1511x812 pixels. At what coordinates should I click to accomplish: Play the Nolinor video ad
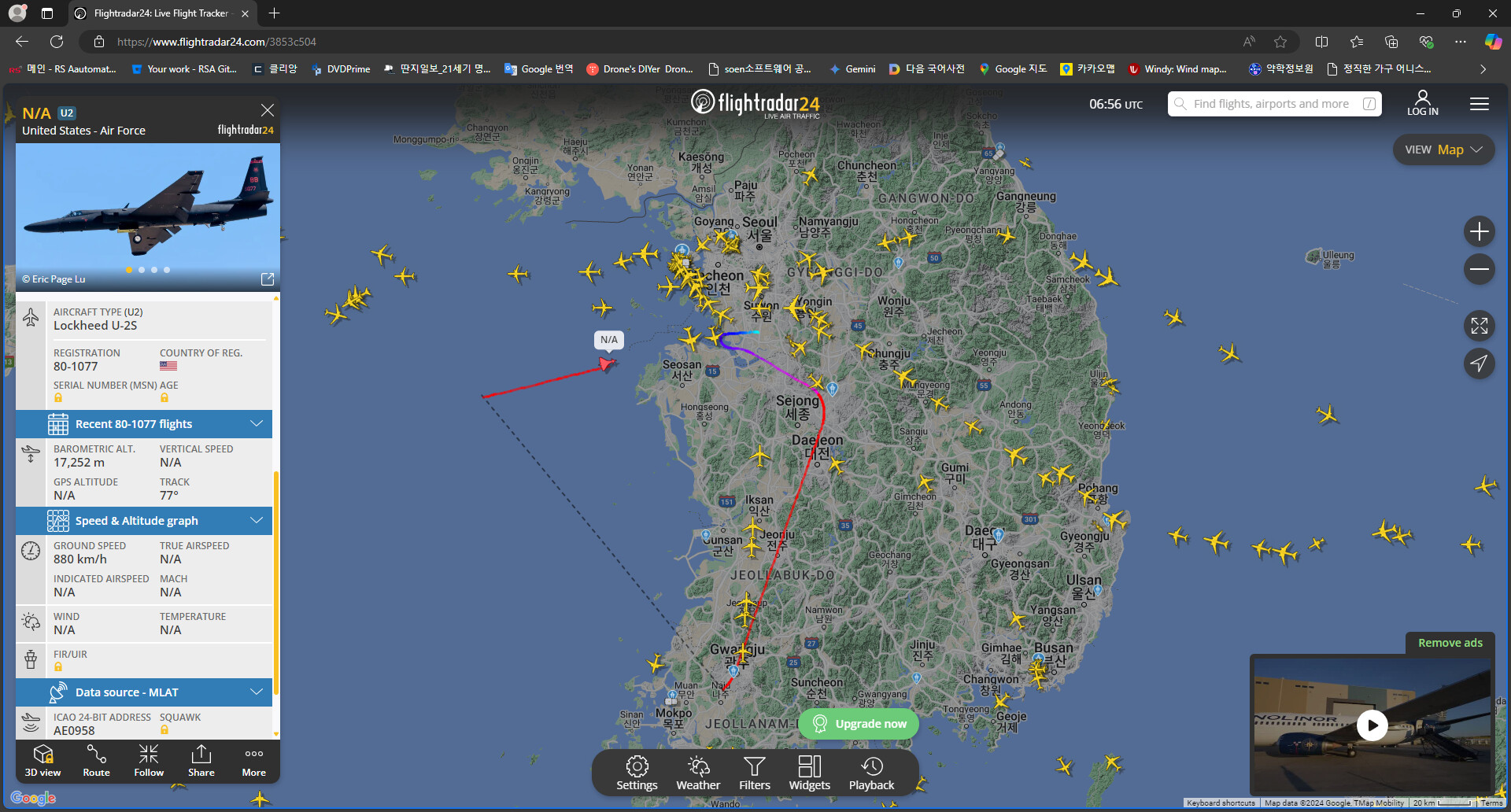(x=1372, y=725)
